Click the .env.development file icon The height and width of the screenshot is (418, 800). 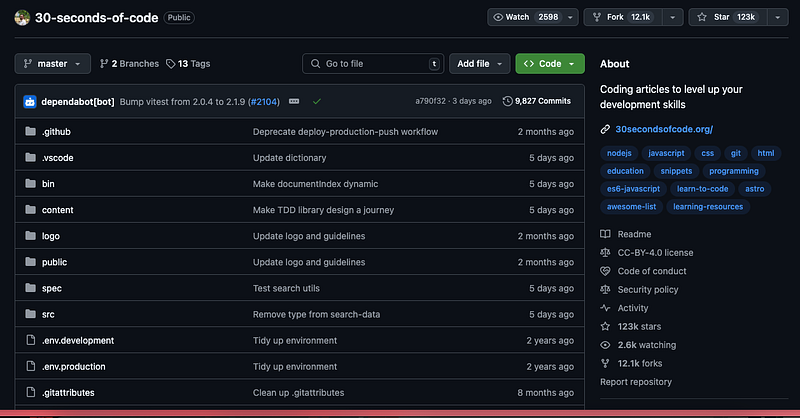tap(31, 340)
